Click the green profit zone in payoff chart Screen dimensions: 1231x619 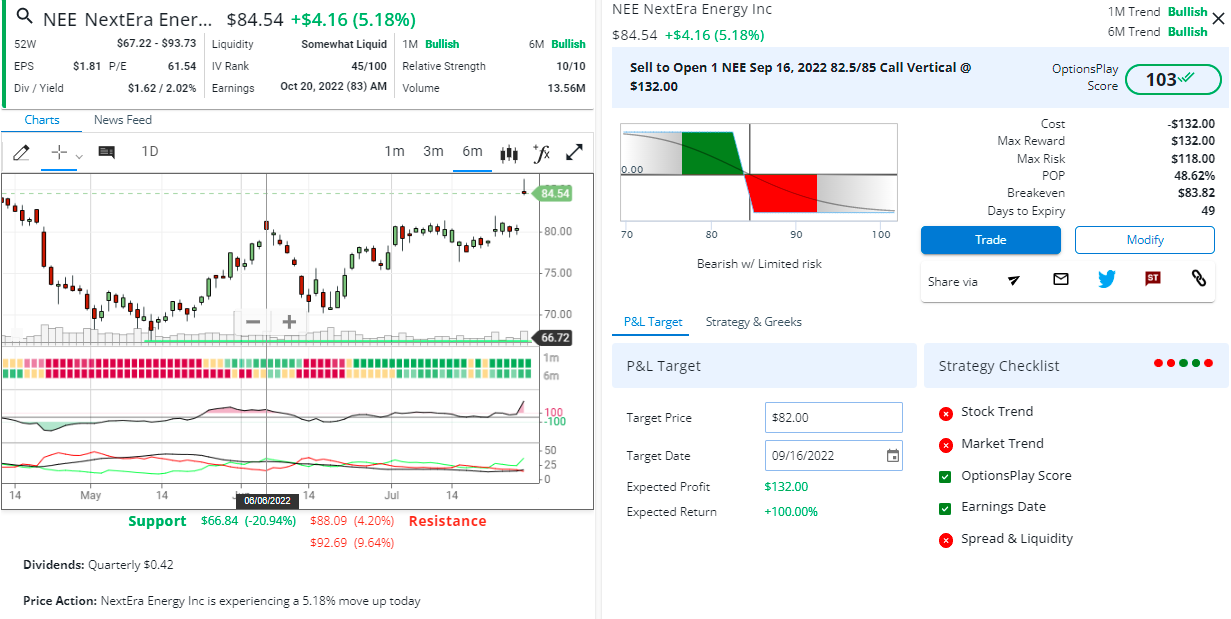coord(712,153)
